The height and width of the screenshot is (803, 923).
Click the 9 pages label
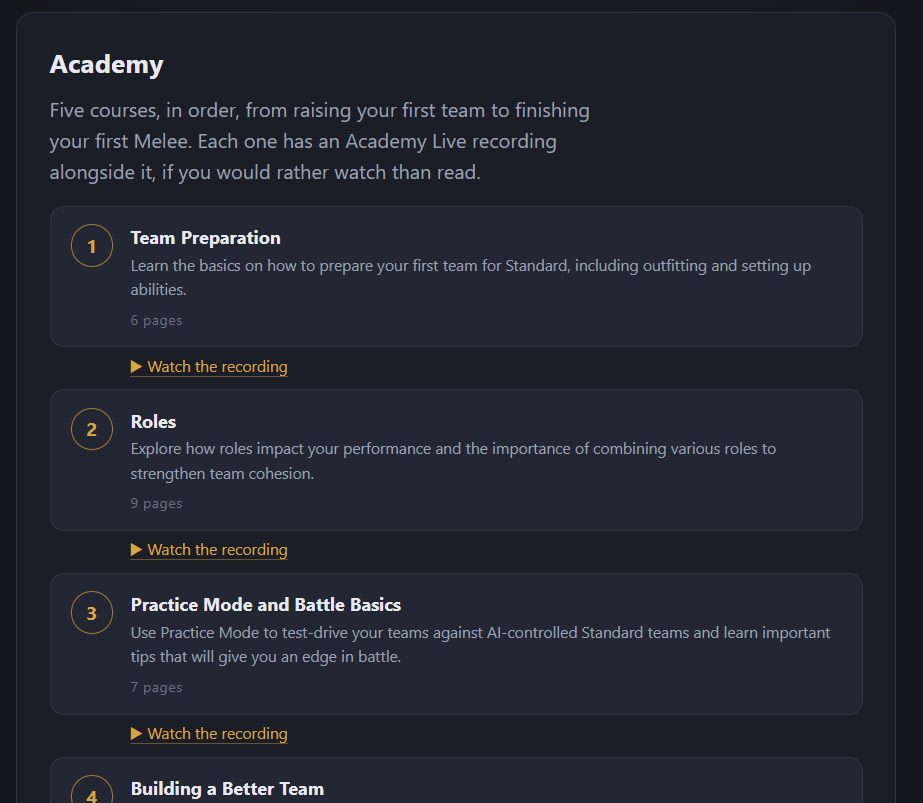click(x=157, y=503)
